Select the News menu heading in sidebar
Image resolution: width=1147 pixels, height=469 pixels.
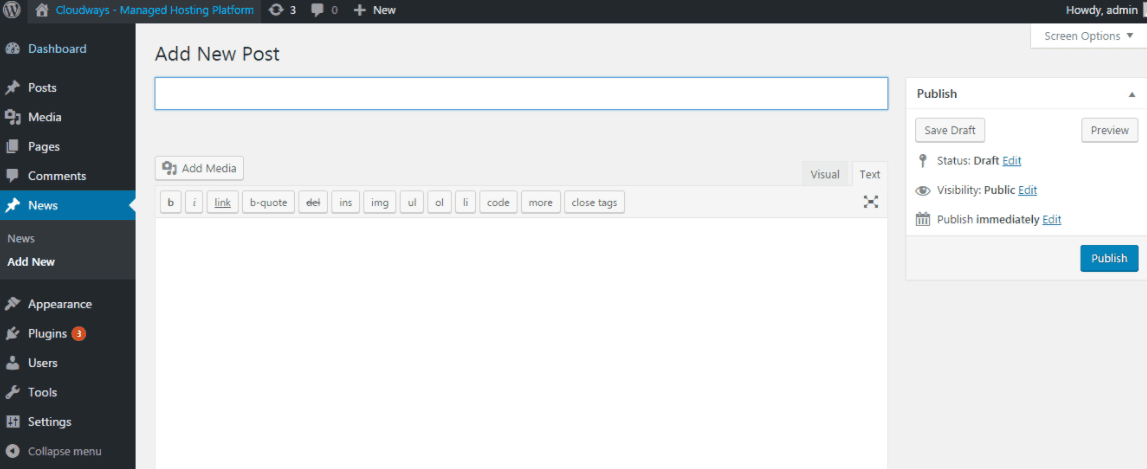click(67, 206)
